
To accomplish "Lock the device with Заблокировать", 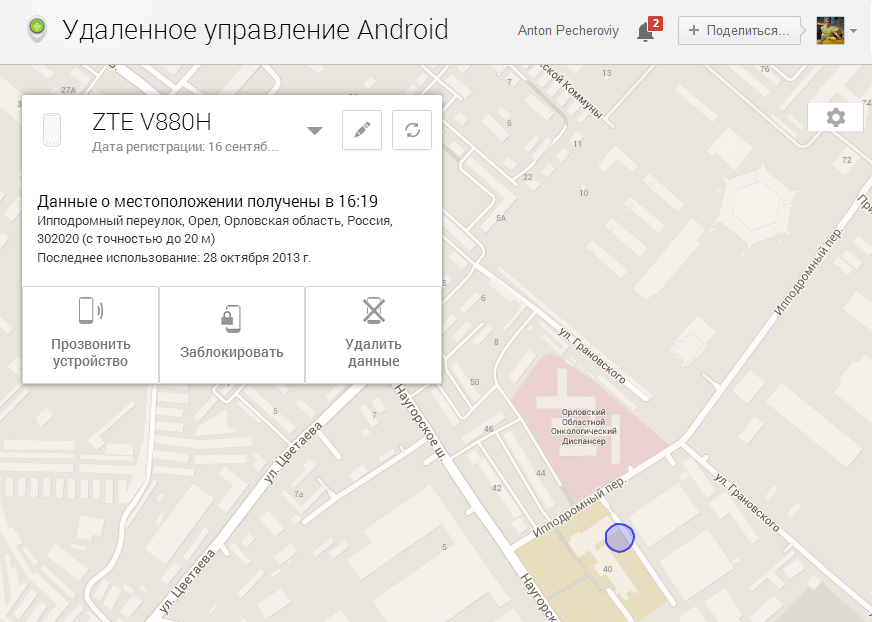I will tap(232, 335).
